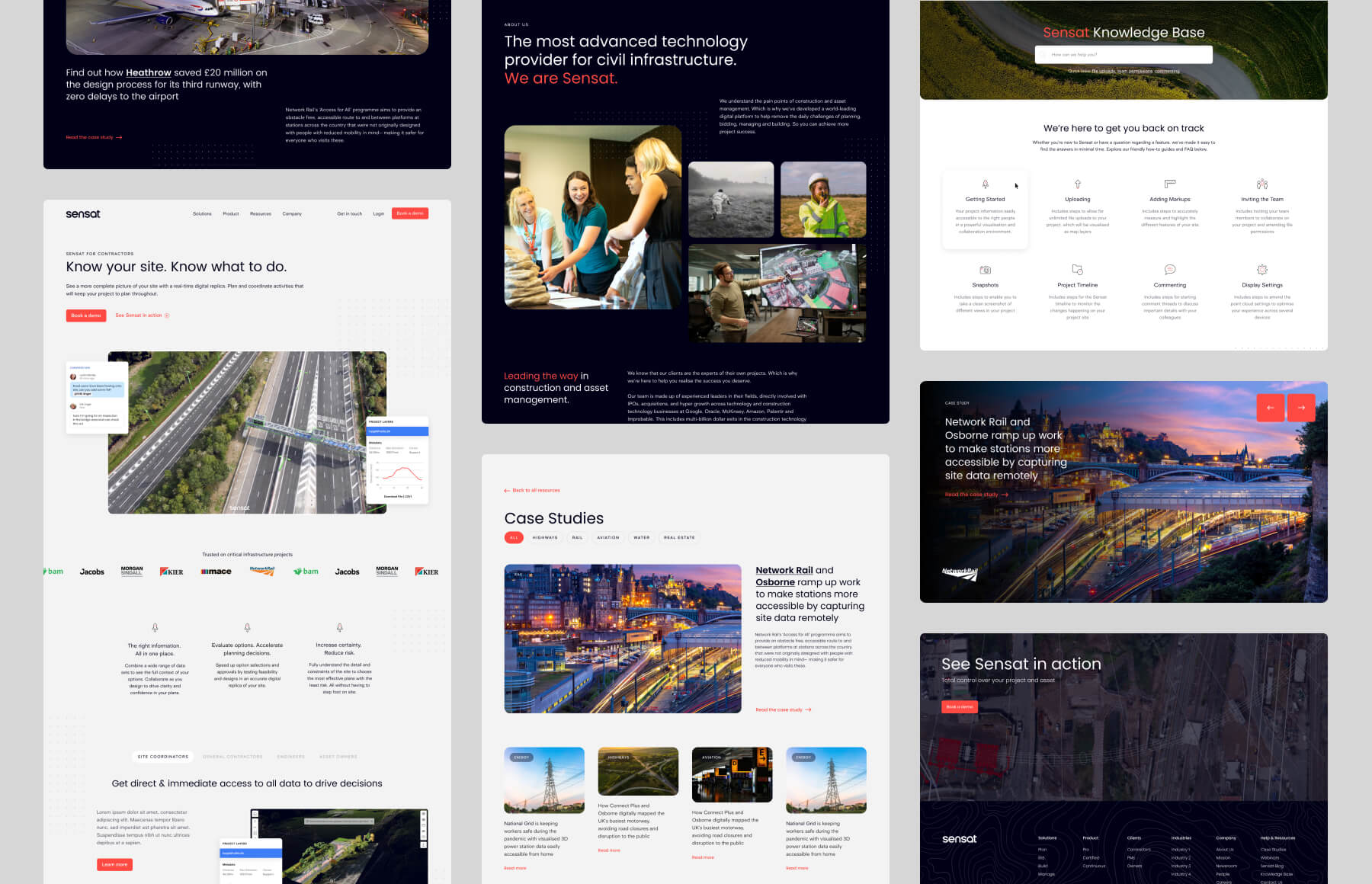Click the Heathrow link in headline
This screenshot has width=1372, height=884.
tap(149, 72)
